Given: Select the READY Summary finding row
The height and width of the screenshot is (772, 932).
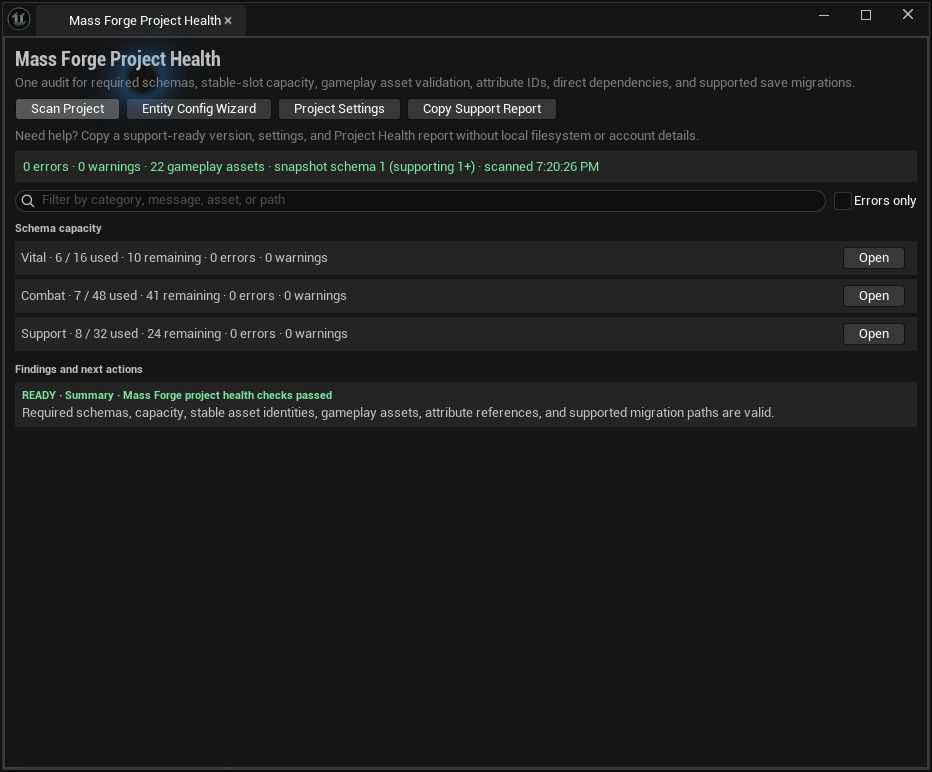Looking at the screenshot, I should pos(465,404).
